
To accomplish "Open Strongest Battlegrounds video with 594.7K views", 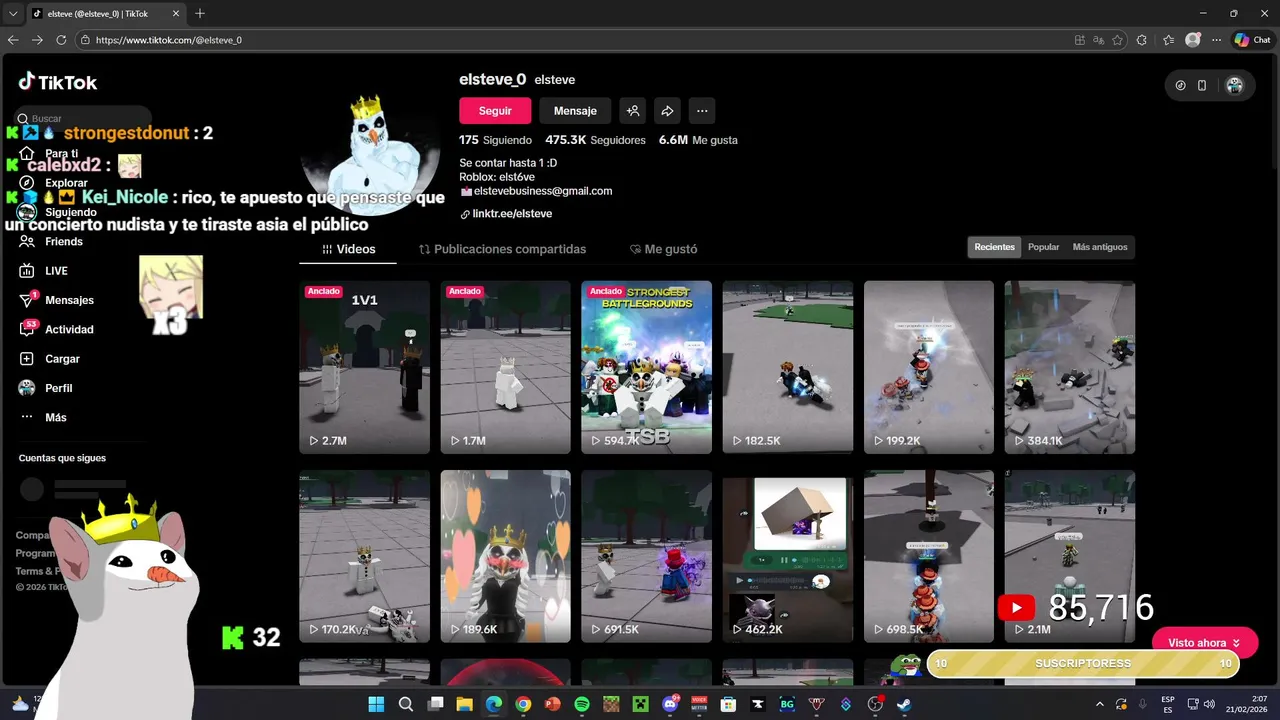I will (646, 367).
